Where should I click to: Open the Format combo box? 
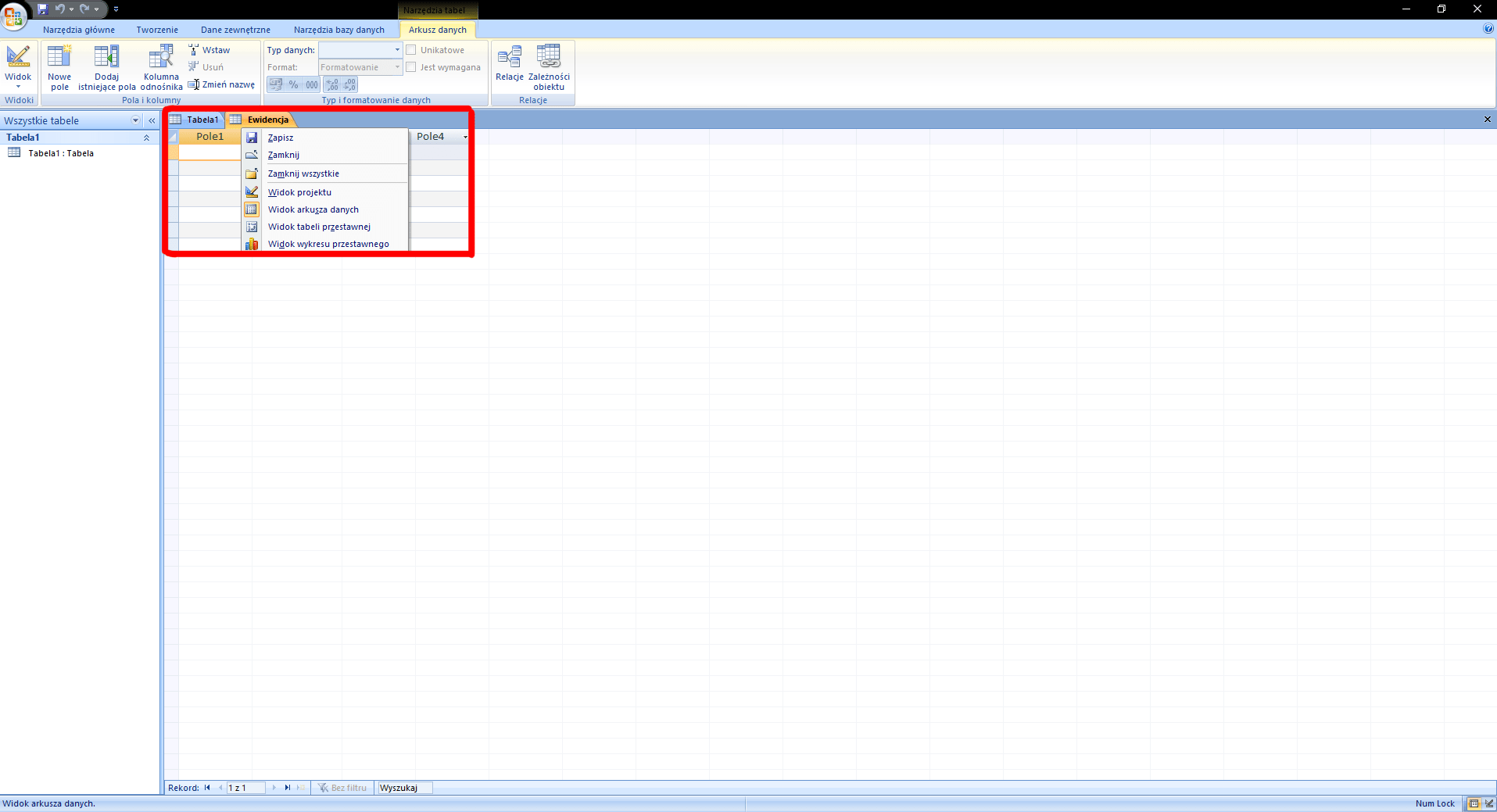(360, 67)
